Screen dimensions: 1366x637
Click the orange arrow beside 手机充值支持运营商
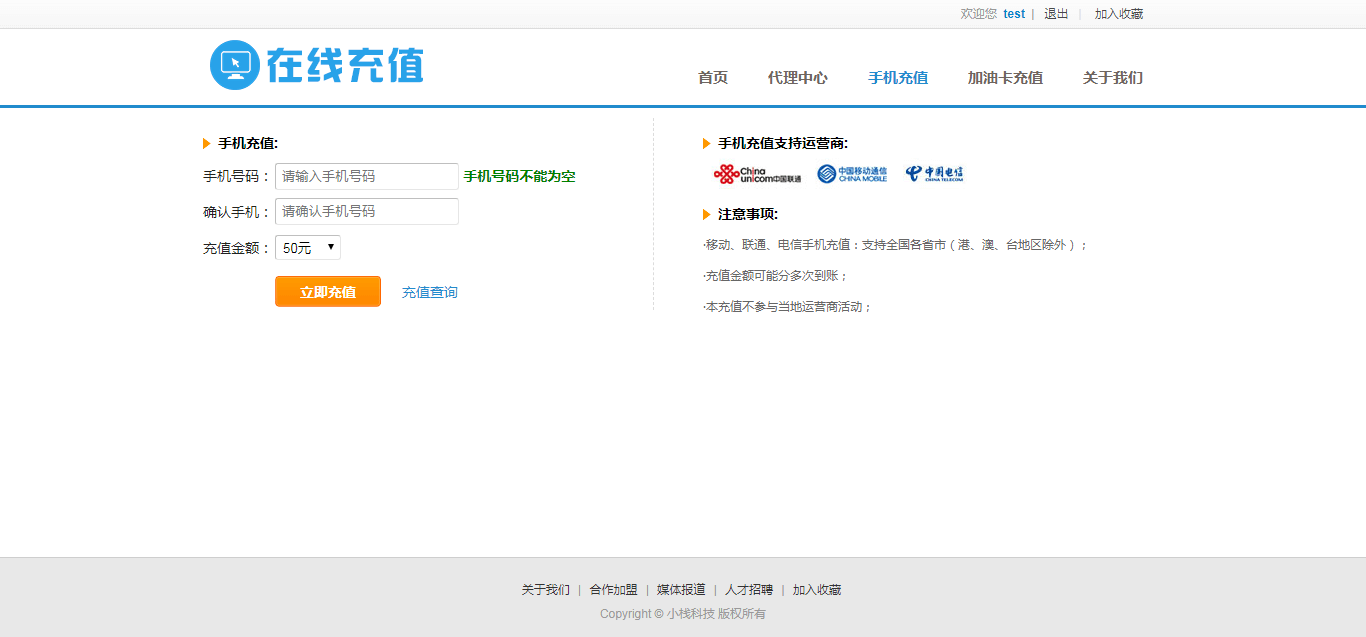pos(707,144)
